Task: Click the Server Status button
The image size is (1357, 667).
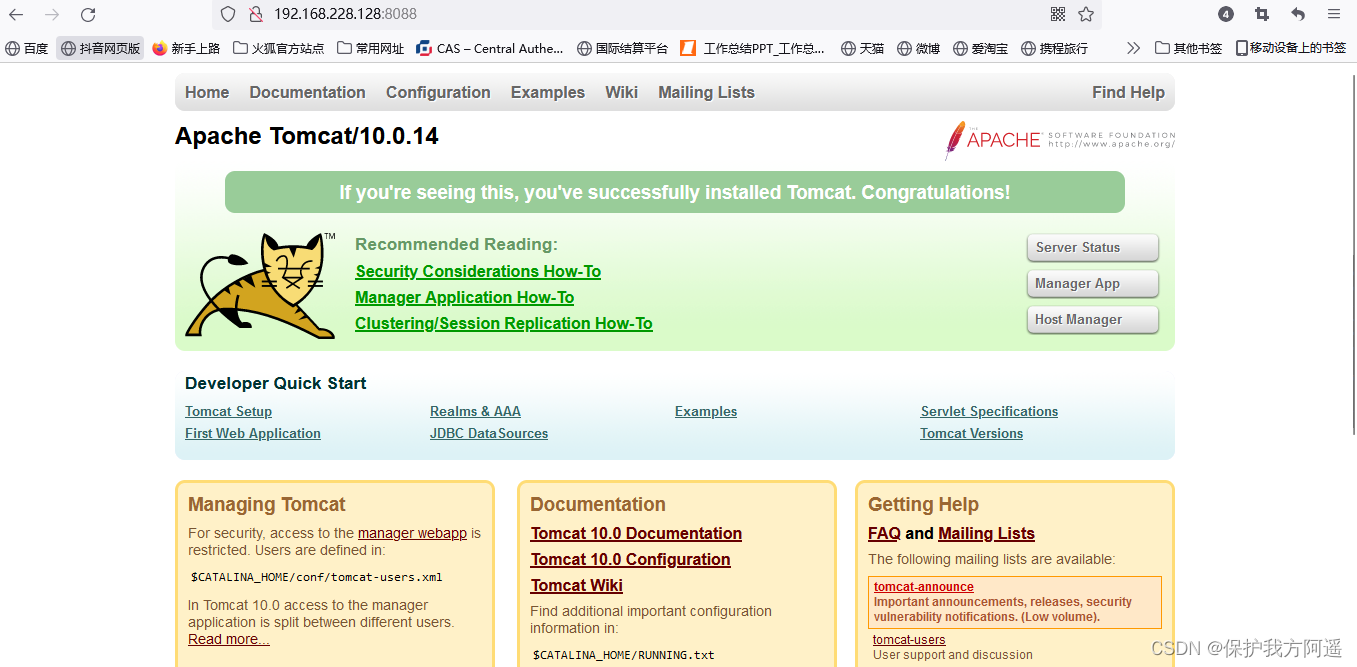Action: (1092, 247)
